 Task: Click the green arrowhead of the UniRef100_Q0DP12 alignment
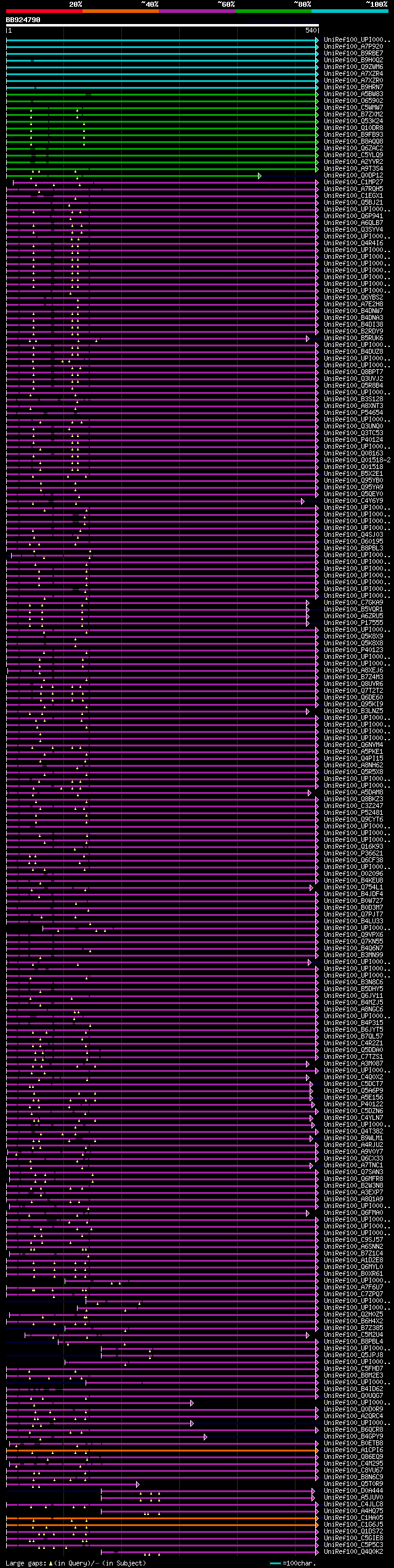tap(260, 176)
